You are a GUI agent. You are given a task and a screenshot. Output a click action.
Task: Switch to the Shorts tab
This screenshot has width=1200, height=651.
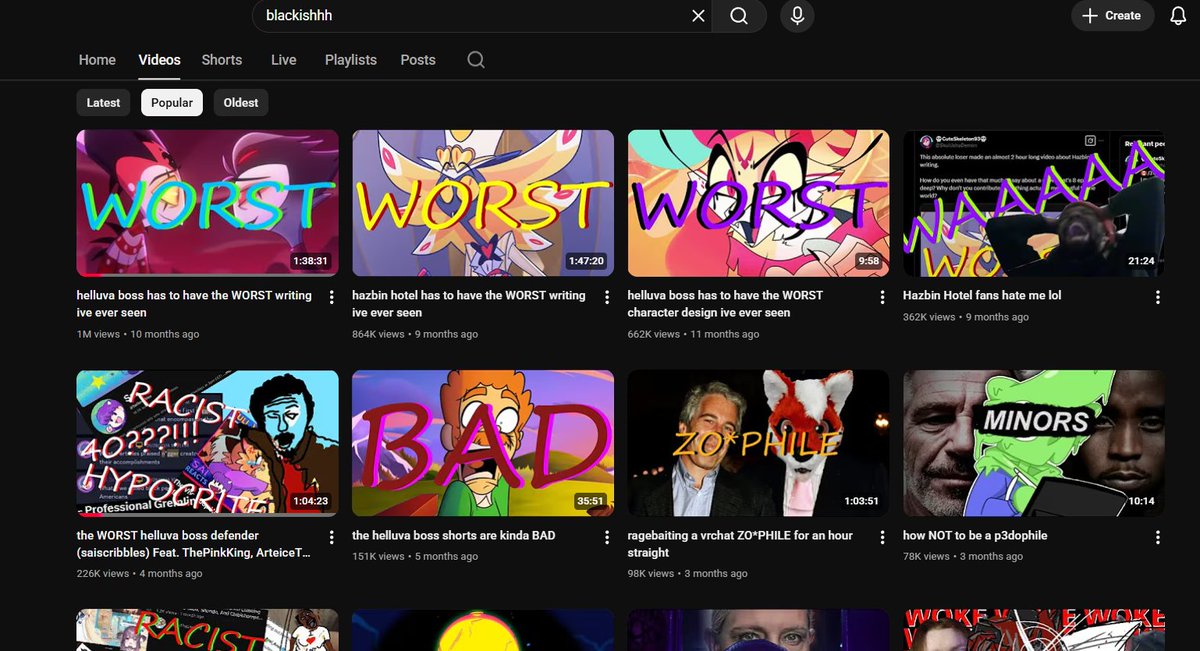click(x=222, y=60)
